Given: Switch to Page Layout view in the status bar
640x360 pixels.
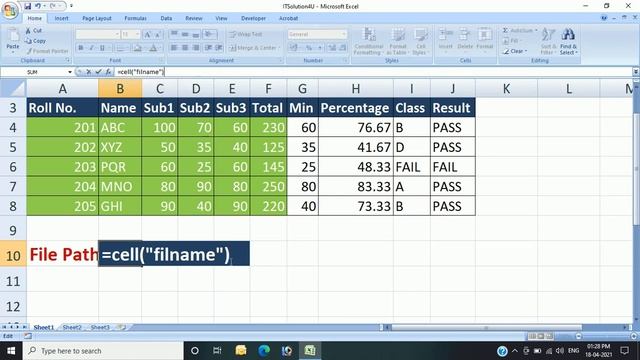Looking at the screenshot, I should [540, 336].
